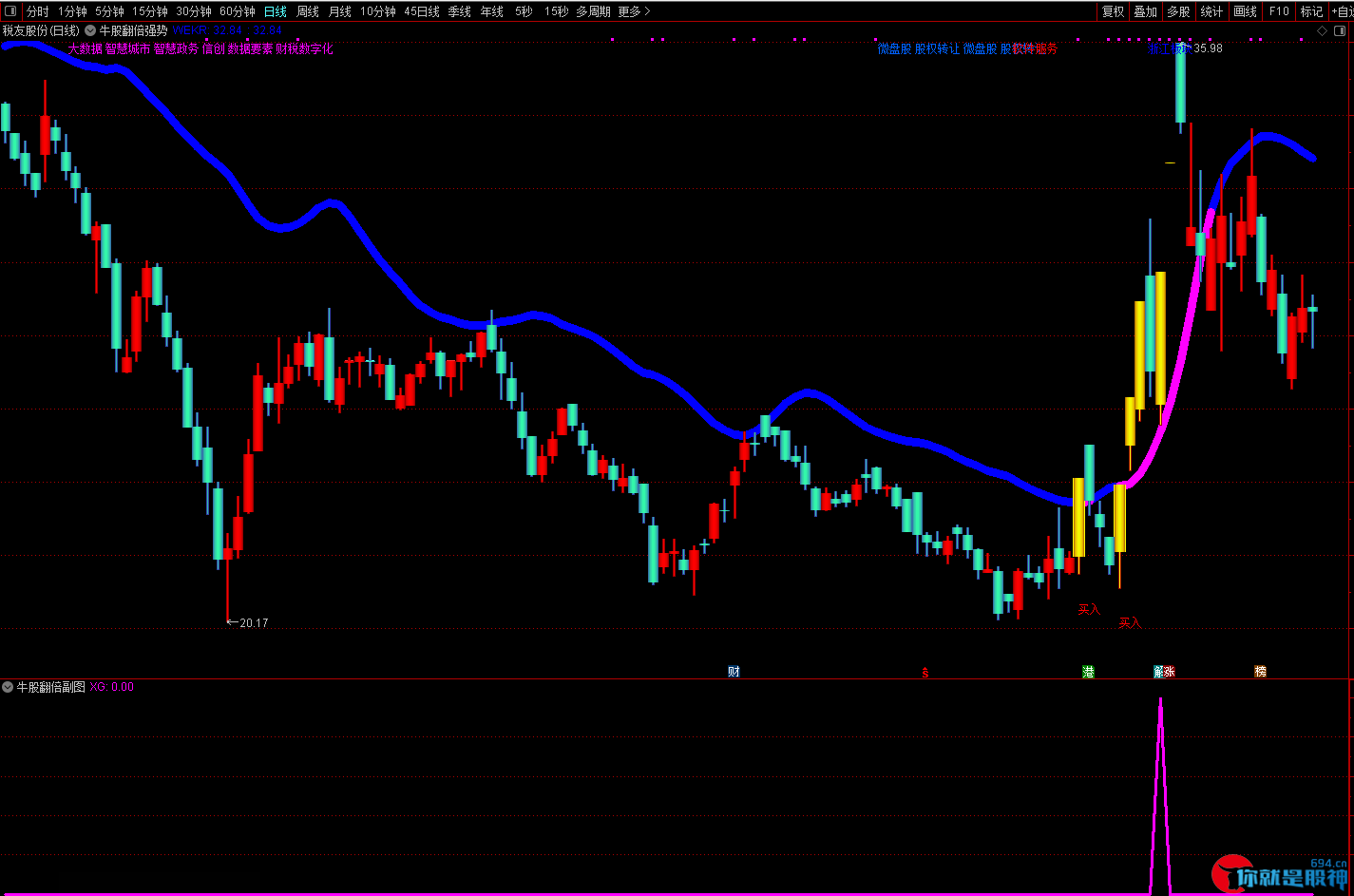The height and width of the screenshot is (896, 1354).
Task: Select the 15秒 period tab
Action: click(x=557, y=11)
